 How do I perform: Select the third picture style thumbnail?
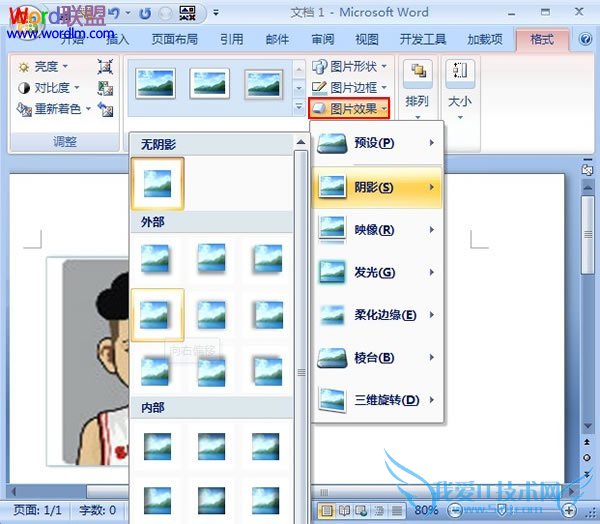click(264, 83)
